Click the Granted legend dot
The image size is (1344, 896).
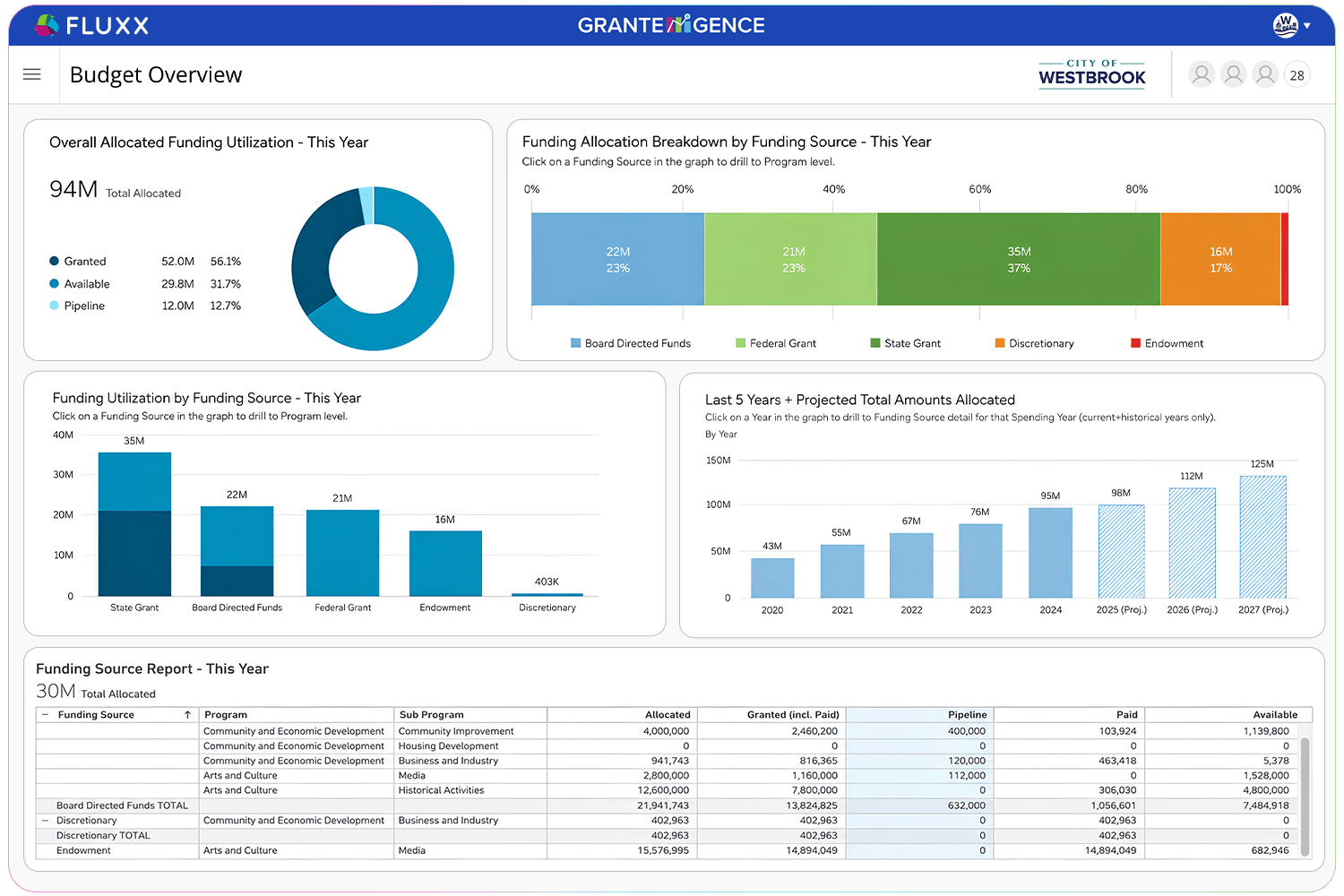tap(54, 261)
